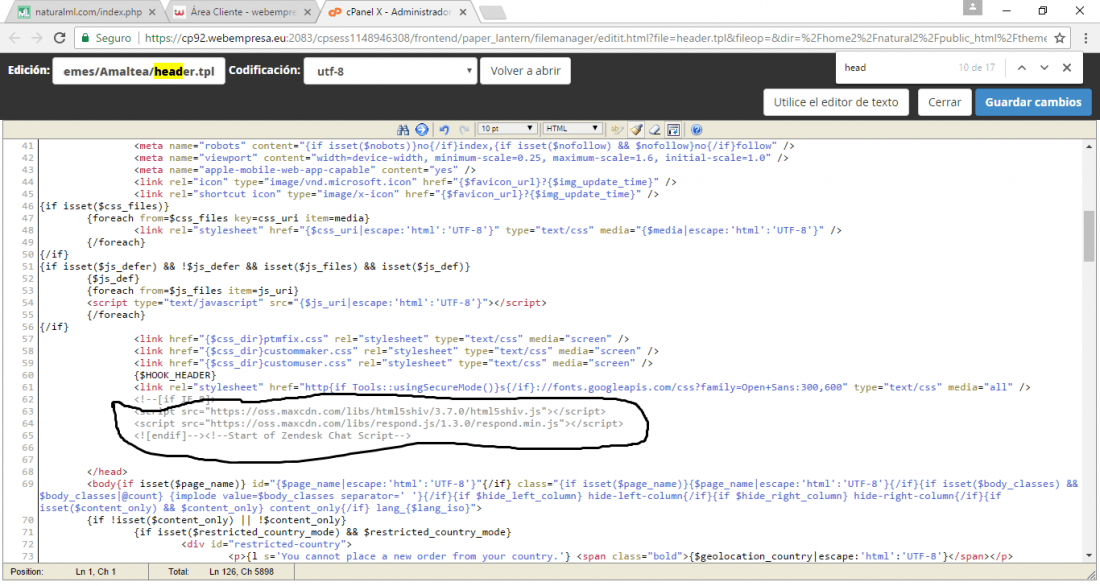1100x586 pixels.
Task: Open the utf-8 encoding dropdown
Action: [390, 71]
